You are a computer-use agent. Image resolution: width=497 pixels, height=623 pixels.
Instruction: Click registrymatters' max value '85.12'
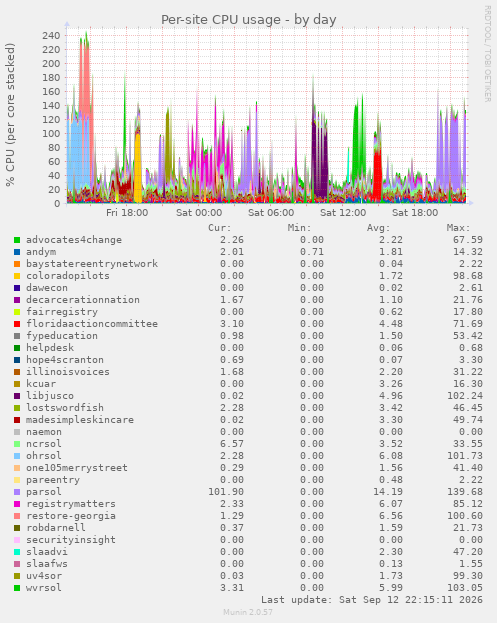[468, 504]
